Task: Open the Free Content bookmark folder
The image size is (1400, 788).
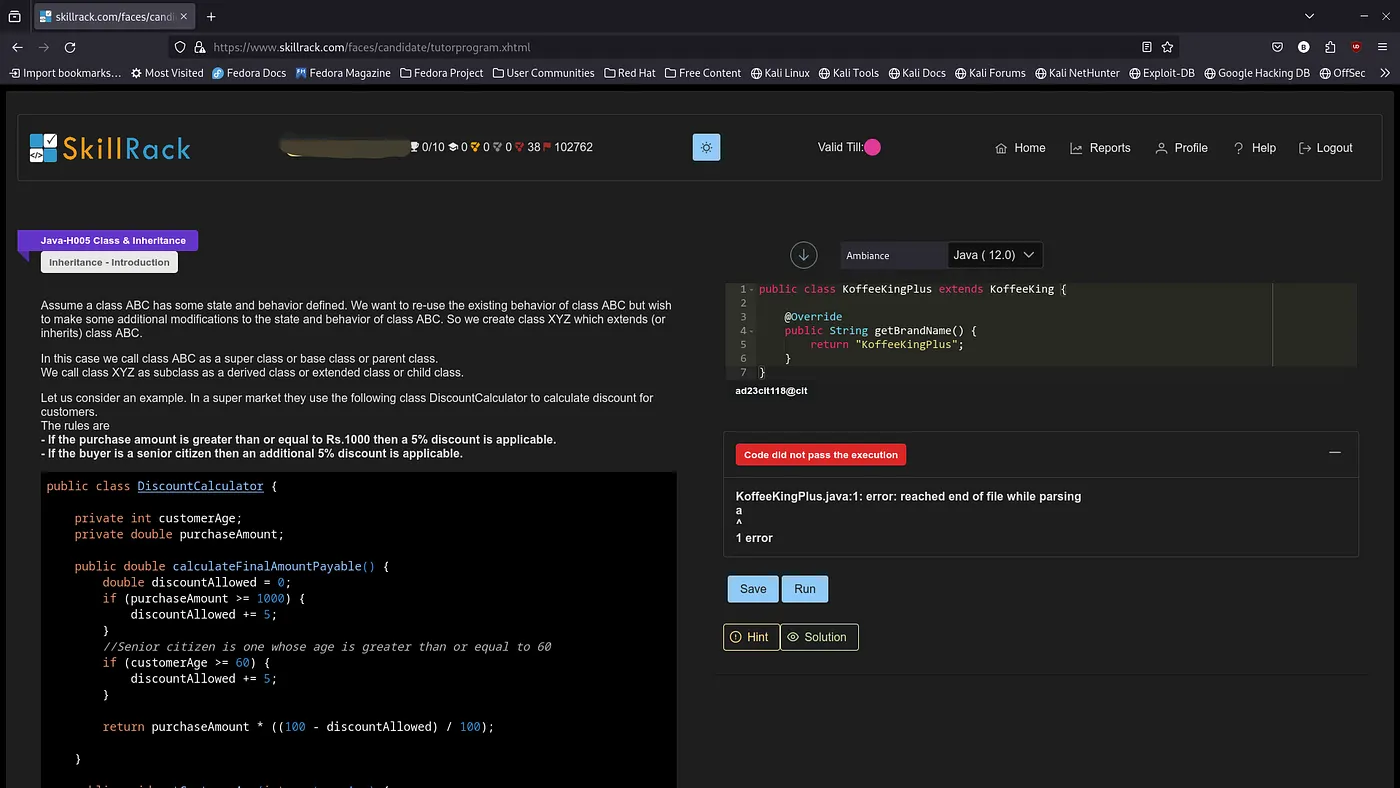Action: click(702, 73)
